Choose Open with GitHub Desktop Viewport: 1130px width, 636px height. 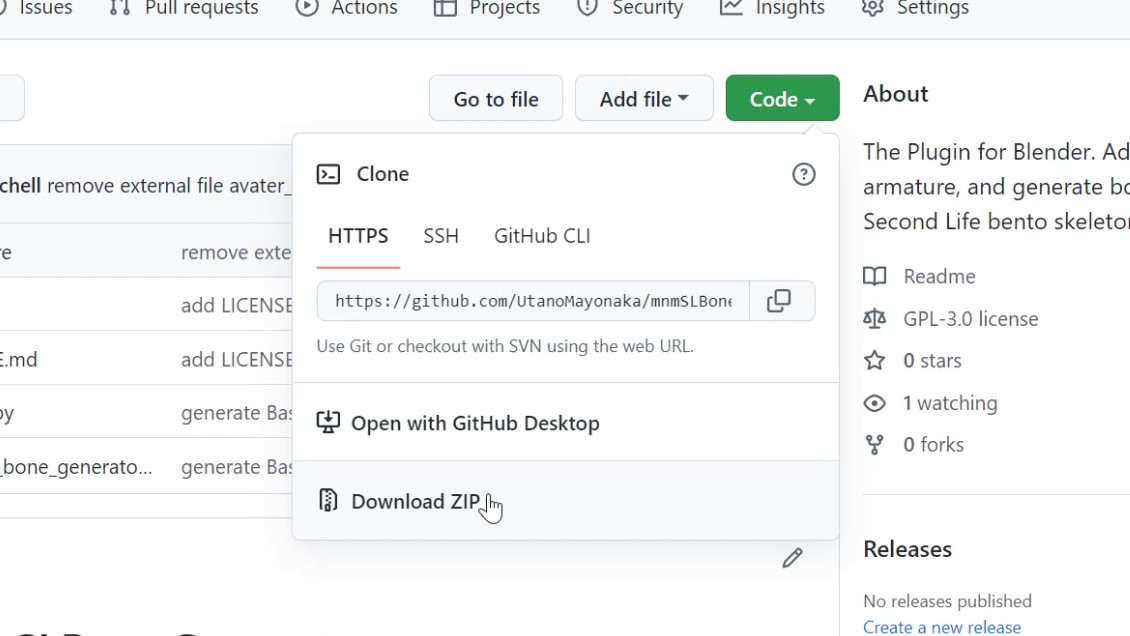click(x=566, y=423)
